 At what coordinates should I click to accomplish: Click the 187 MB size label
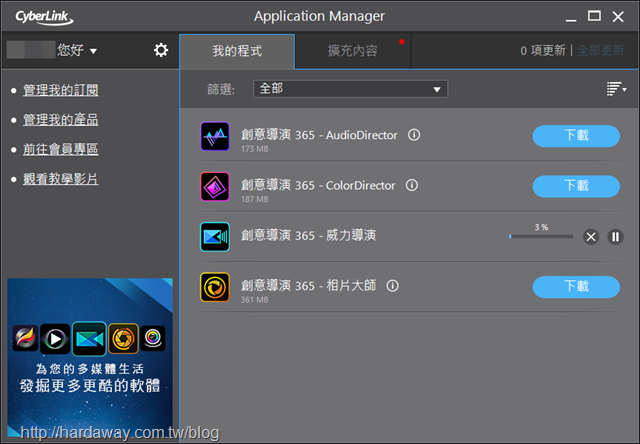click(254, 199)
